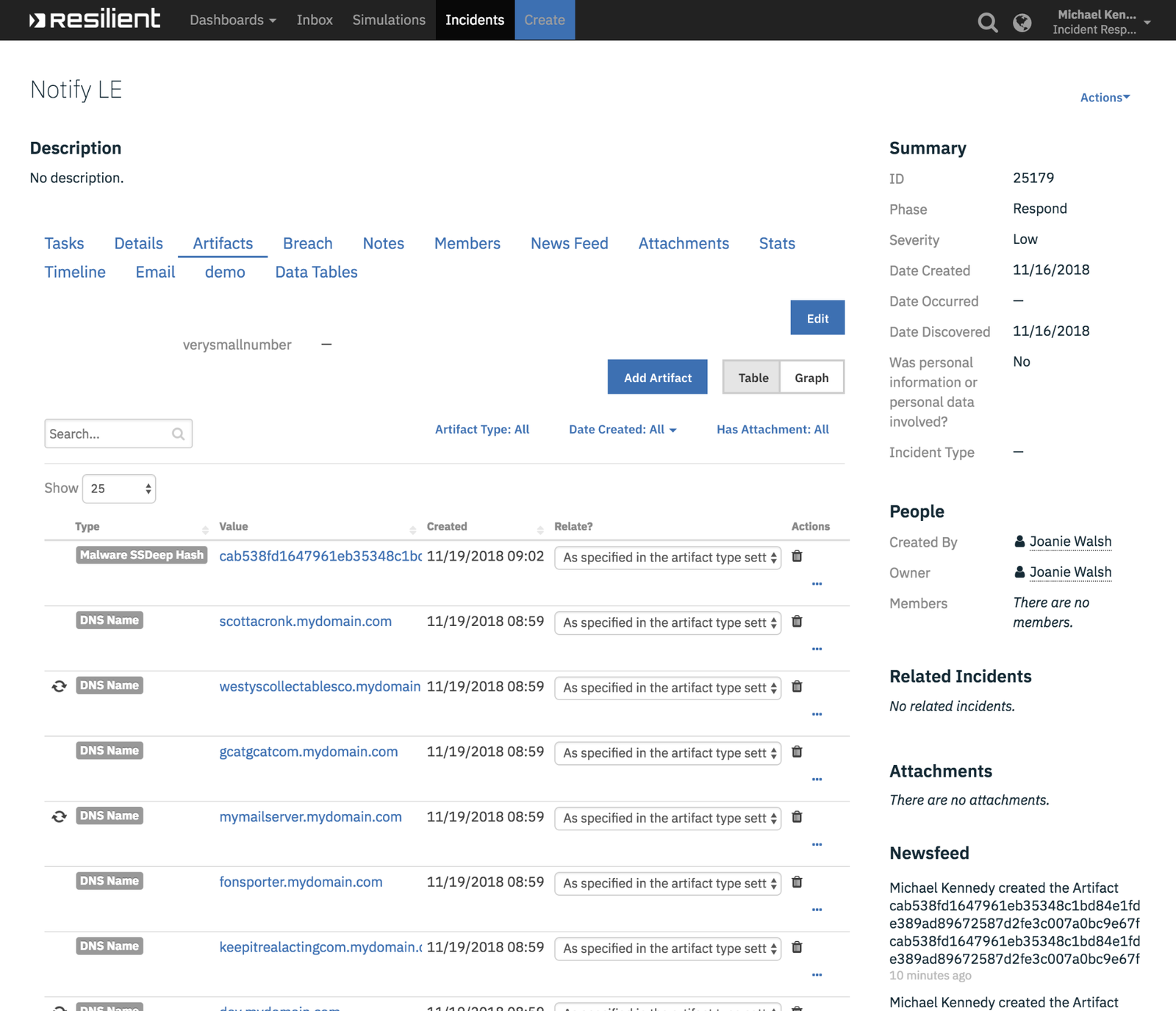Open the Date Created filter dropdown
Screen dimensions: 1176x1011
click(x=622, y=429)
